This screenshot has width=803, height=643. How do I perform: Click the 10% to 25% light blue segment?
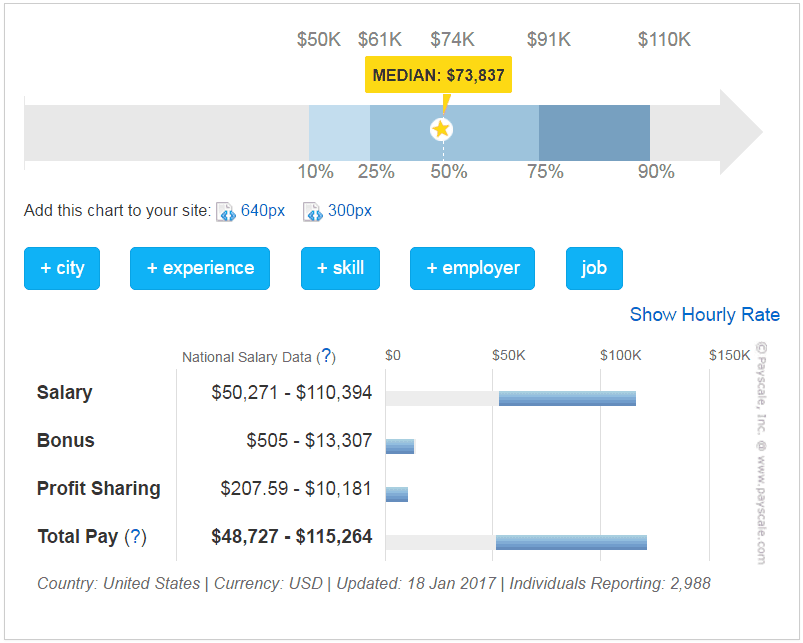coord(339,133)
